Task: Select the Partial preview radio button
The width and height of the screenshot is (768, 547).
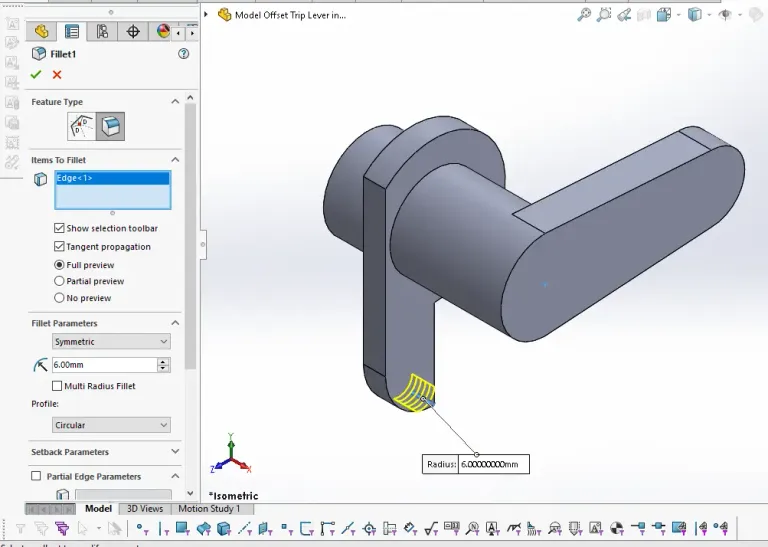Action: pyautogui.click(x=59, y=281)
